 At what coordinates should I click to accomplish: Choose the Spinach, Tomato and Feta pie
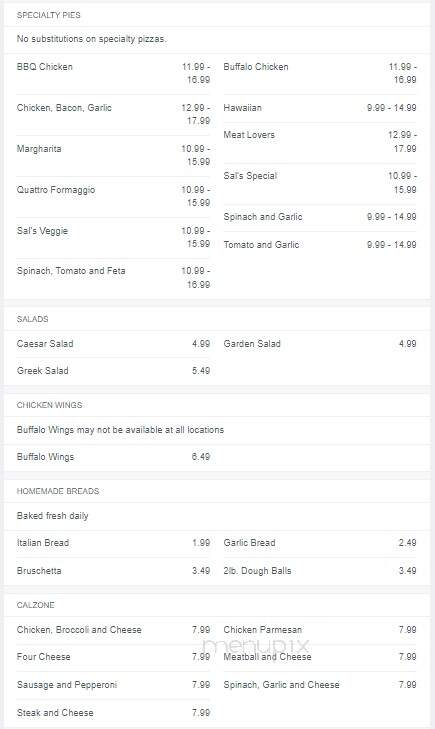[x=71, y=271]
